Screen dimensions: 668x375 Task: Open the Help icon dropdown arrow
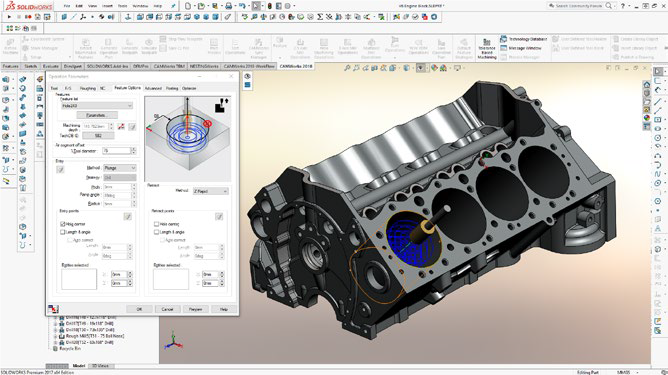pyautogui.click(x=629, y=6)
